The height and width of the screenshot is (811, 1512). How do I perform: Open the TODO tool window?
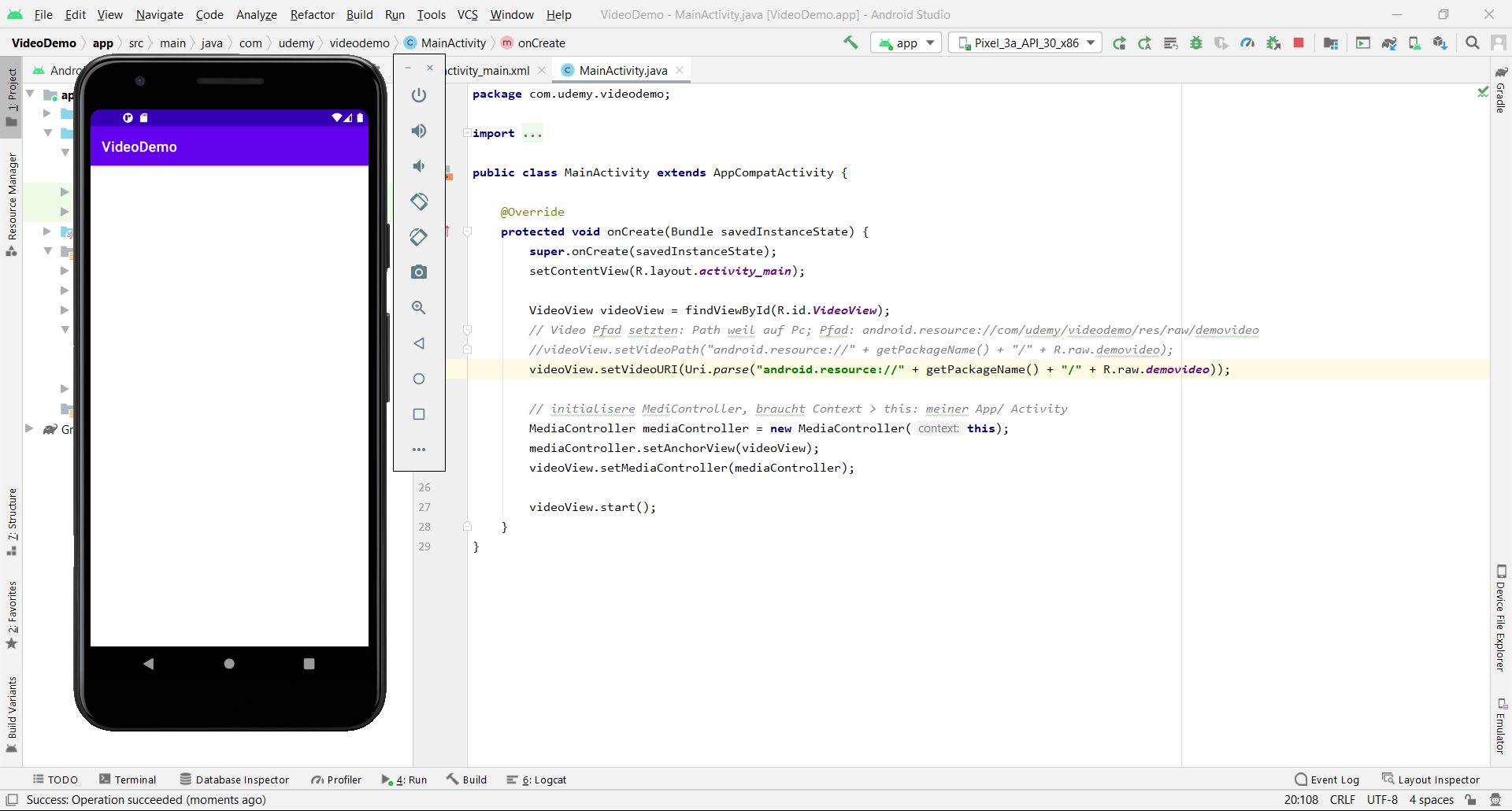tap(55, 780)
